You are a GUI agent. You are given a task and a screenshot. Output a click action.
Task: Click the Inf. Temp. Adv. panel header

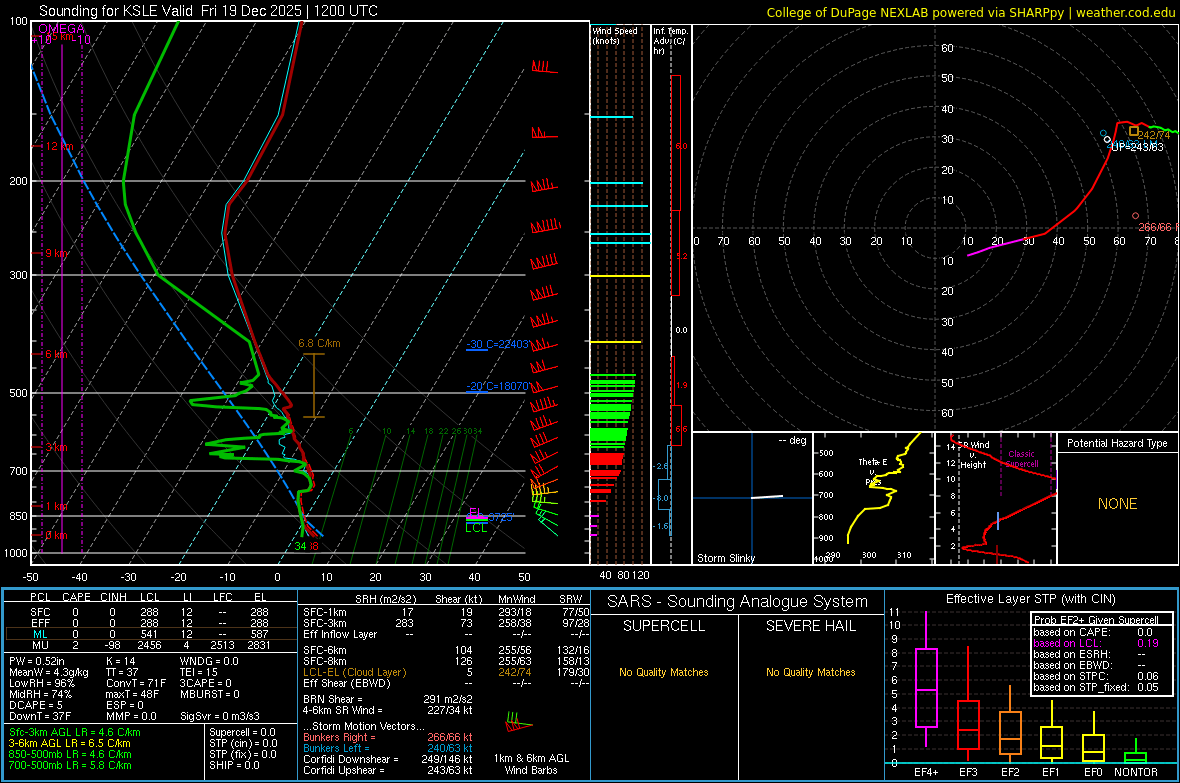pos(670,41)
